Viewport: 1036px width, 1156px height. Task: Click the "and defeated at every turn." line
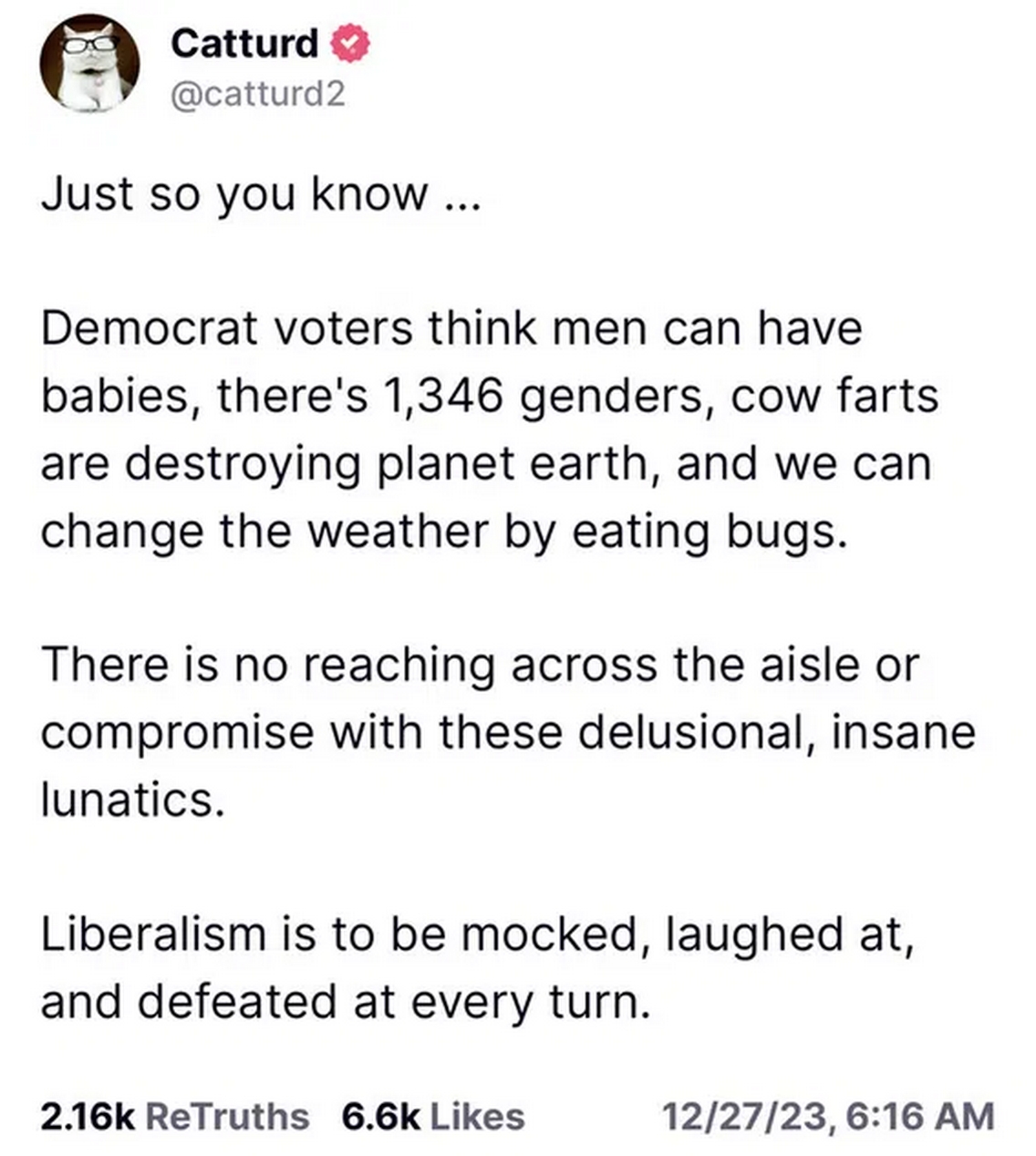tap(346, 1002)
